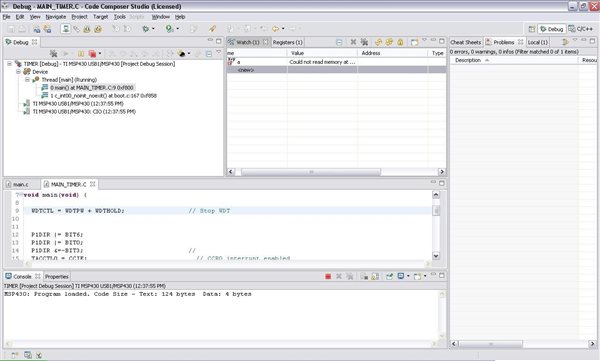This screenshot has height=361, width=600.
Task: Click the Address column header in Watch view
Action: point(392,53)
